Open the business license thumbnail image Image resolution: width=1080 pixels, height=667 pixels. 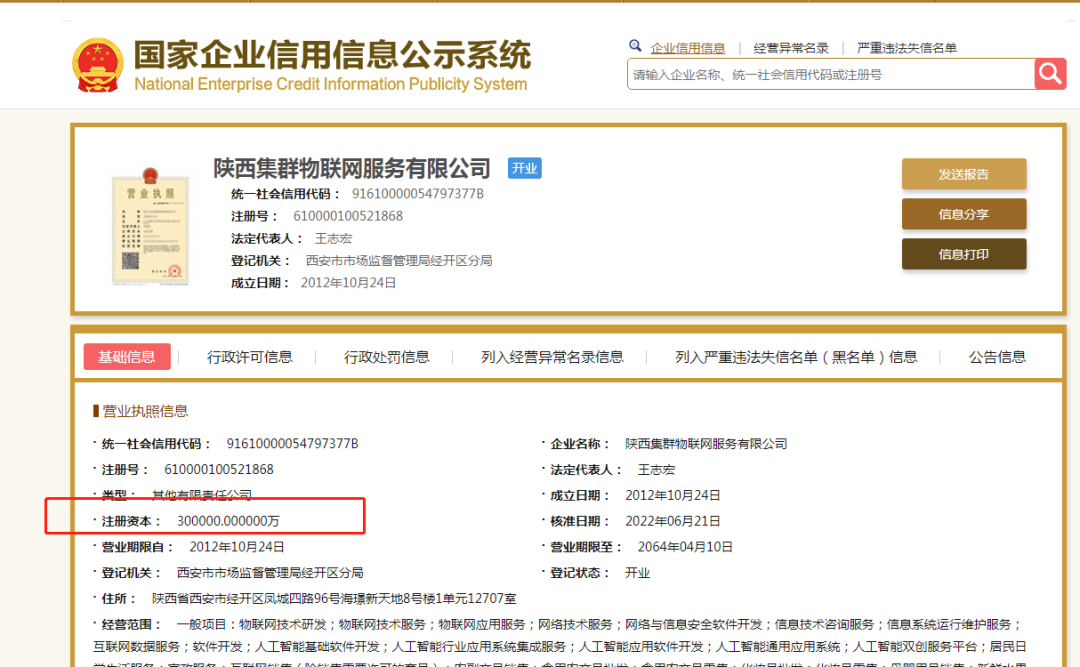pyautogui.click(x=150, y=226)
